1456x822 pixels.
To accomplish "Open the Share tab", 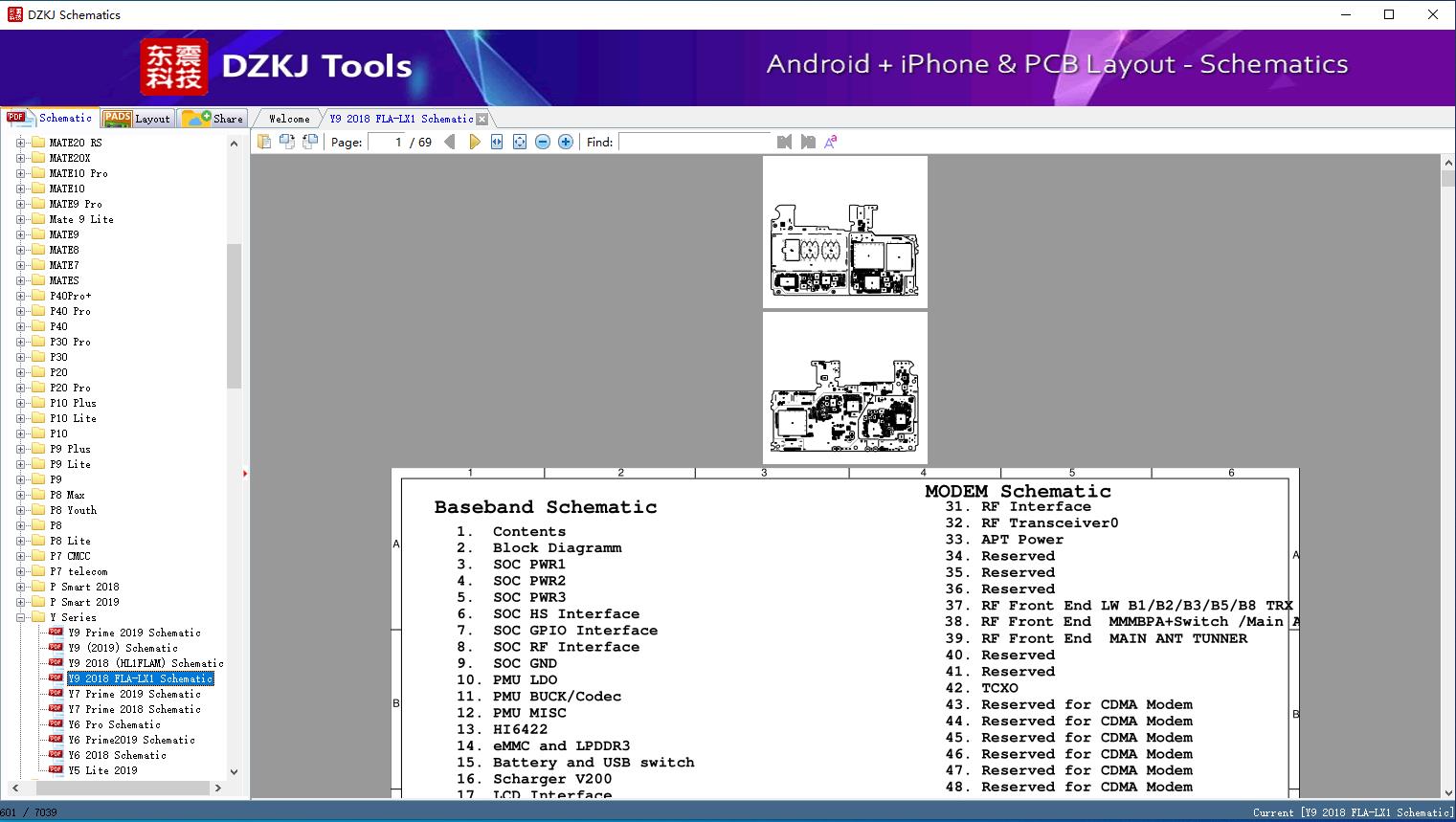I will pos(213,119).
